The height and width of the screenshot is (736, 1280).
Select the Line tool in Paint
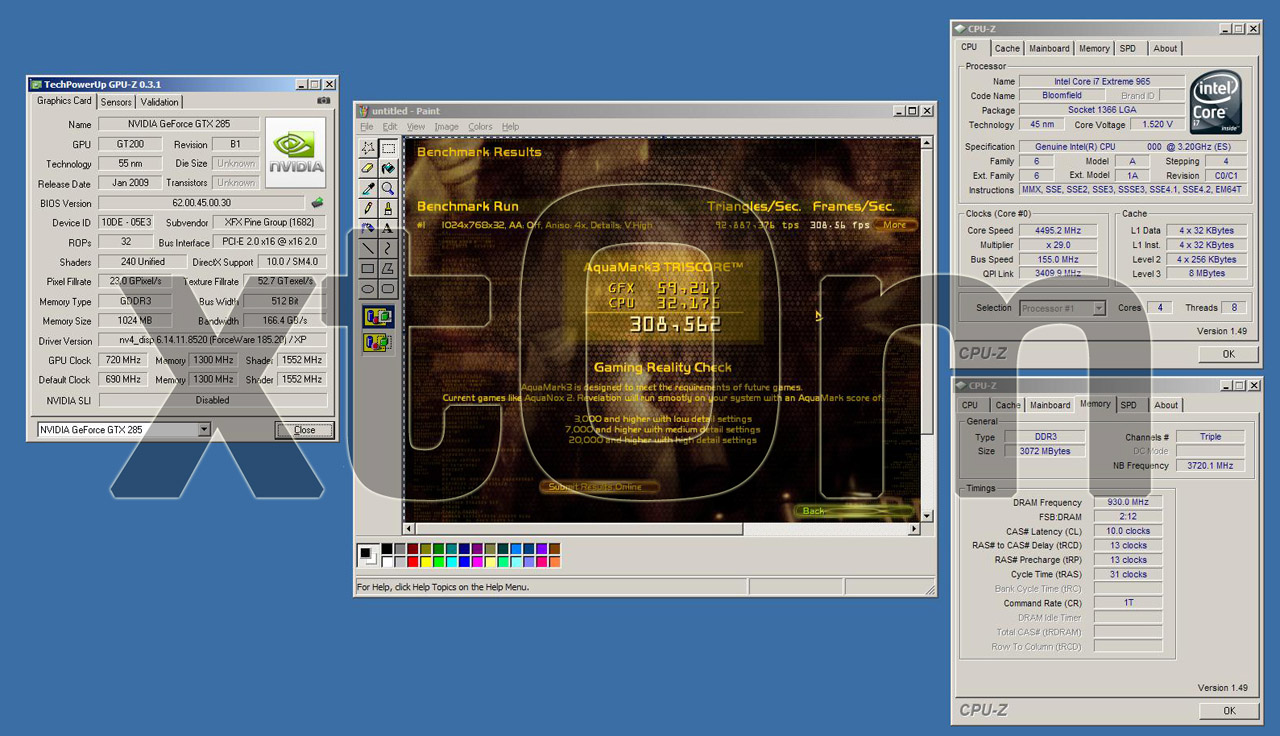pos(368,248)
